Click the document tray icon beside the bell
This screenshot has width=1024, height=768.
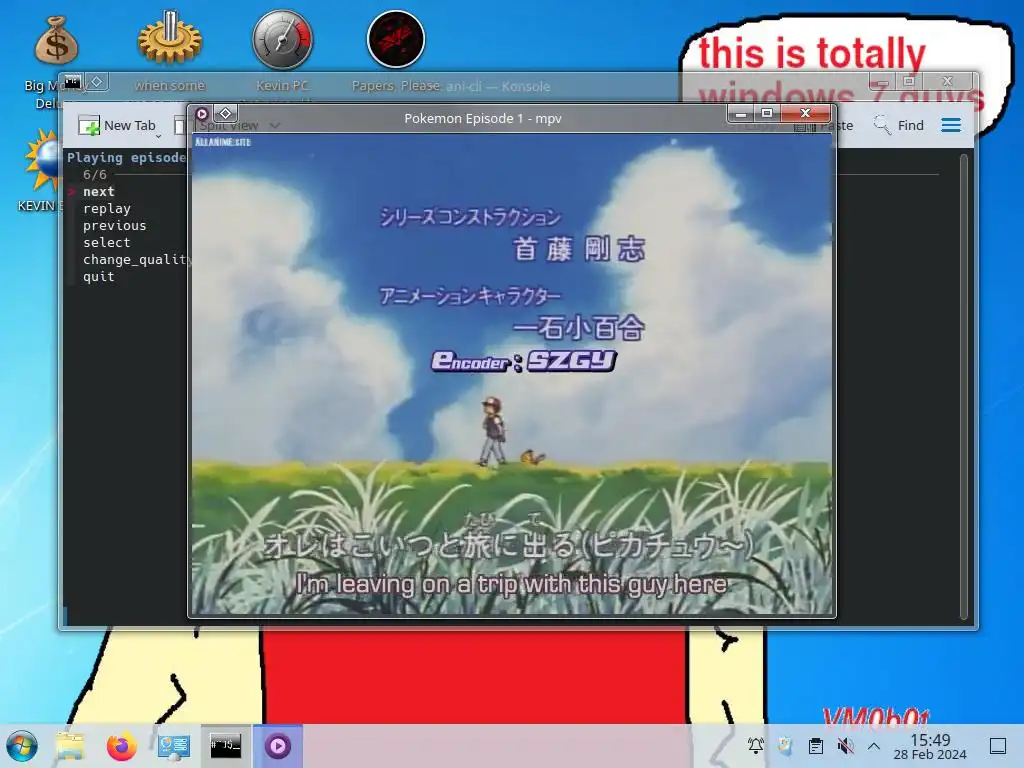(x=786, y=745)
